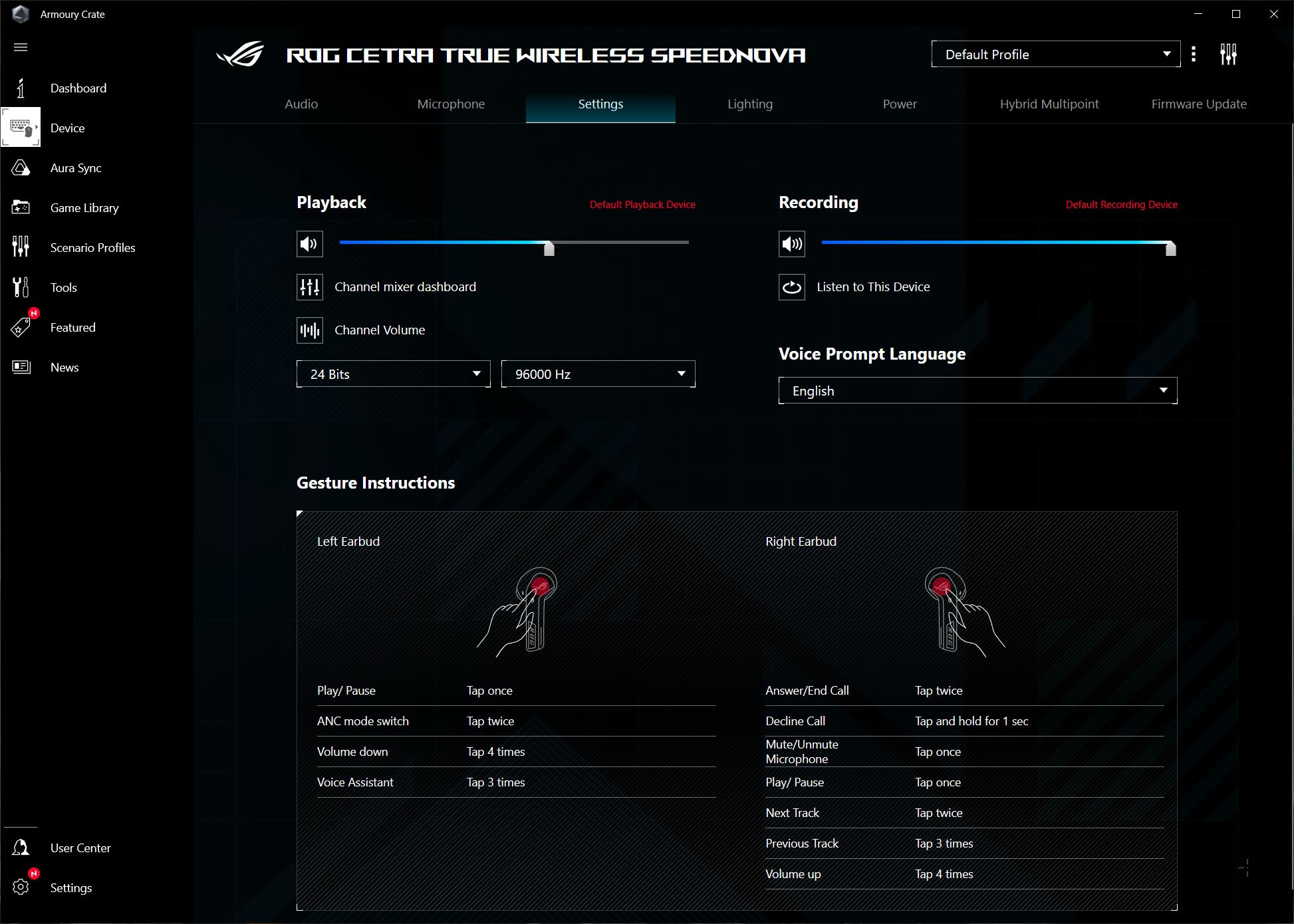1294x924 pixels.
Task: Open the Channel Volume icon
Action: point(310,330)
